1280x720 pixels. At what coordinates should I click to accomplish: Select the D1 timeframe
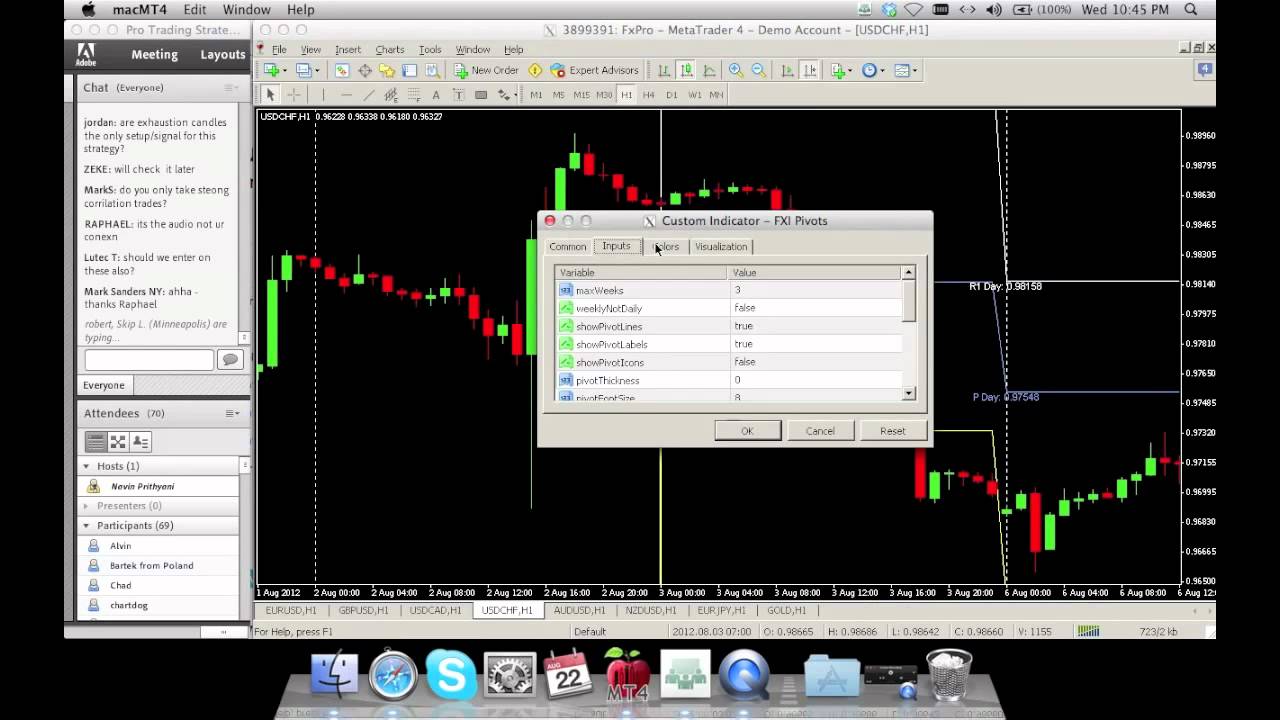tap(671, 95)
